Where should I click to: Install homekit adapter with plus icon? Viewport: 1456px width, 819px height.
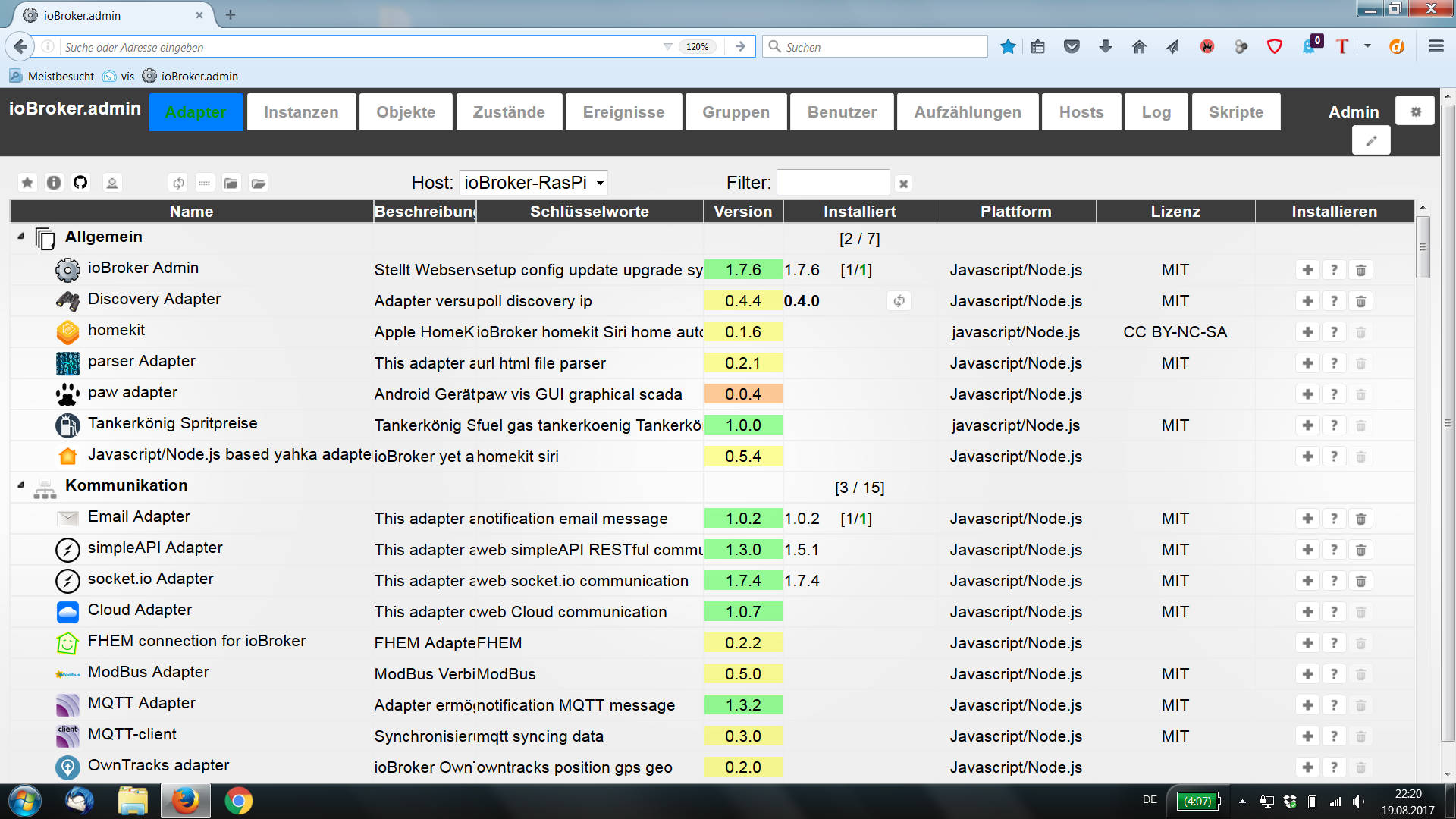coord(1307,332)
